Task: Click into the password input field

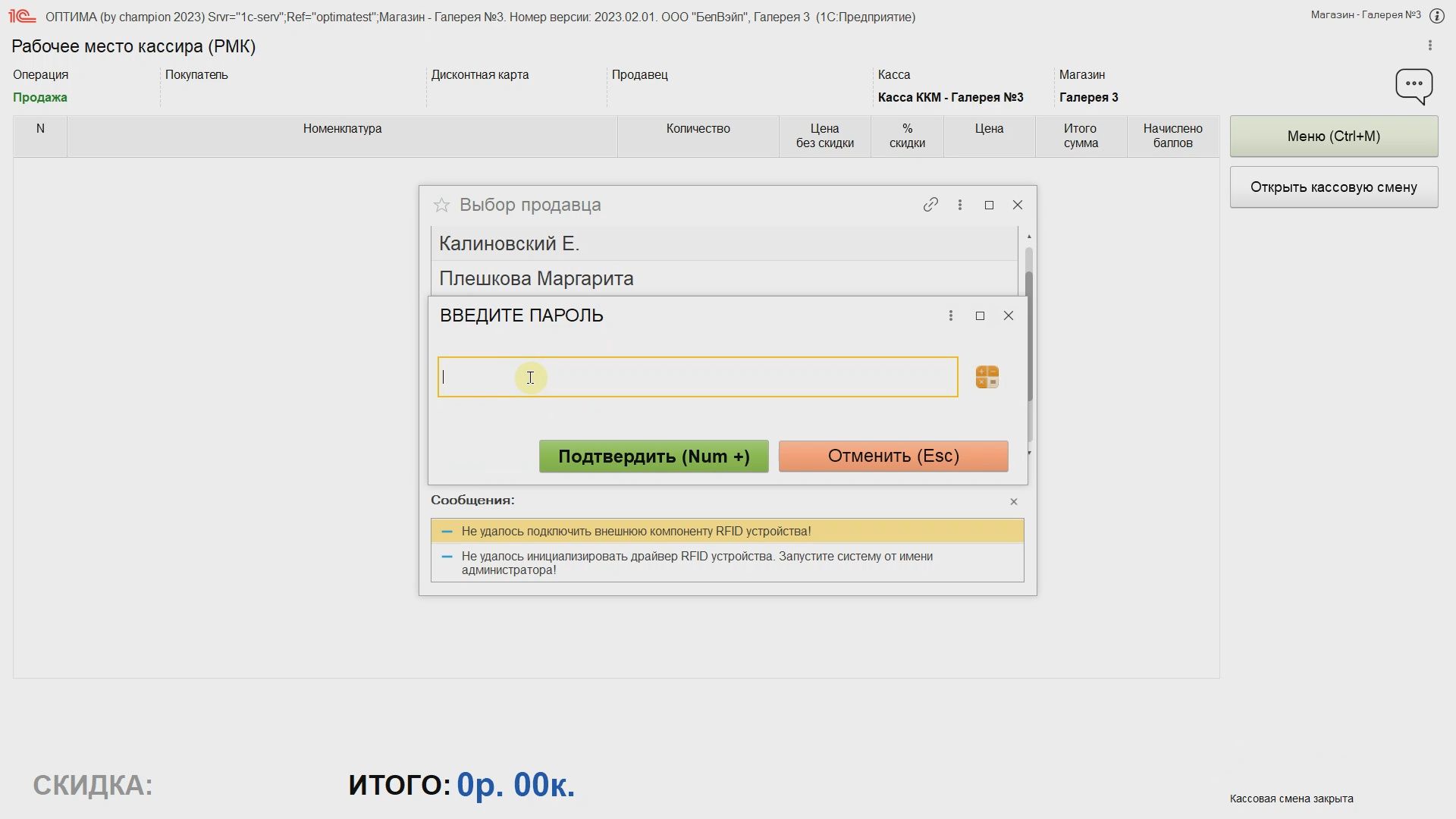Action: [698, 377]
